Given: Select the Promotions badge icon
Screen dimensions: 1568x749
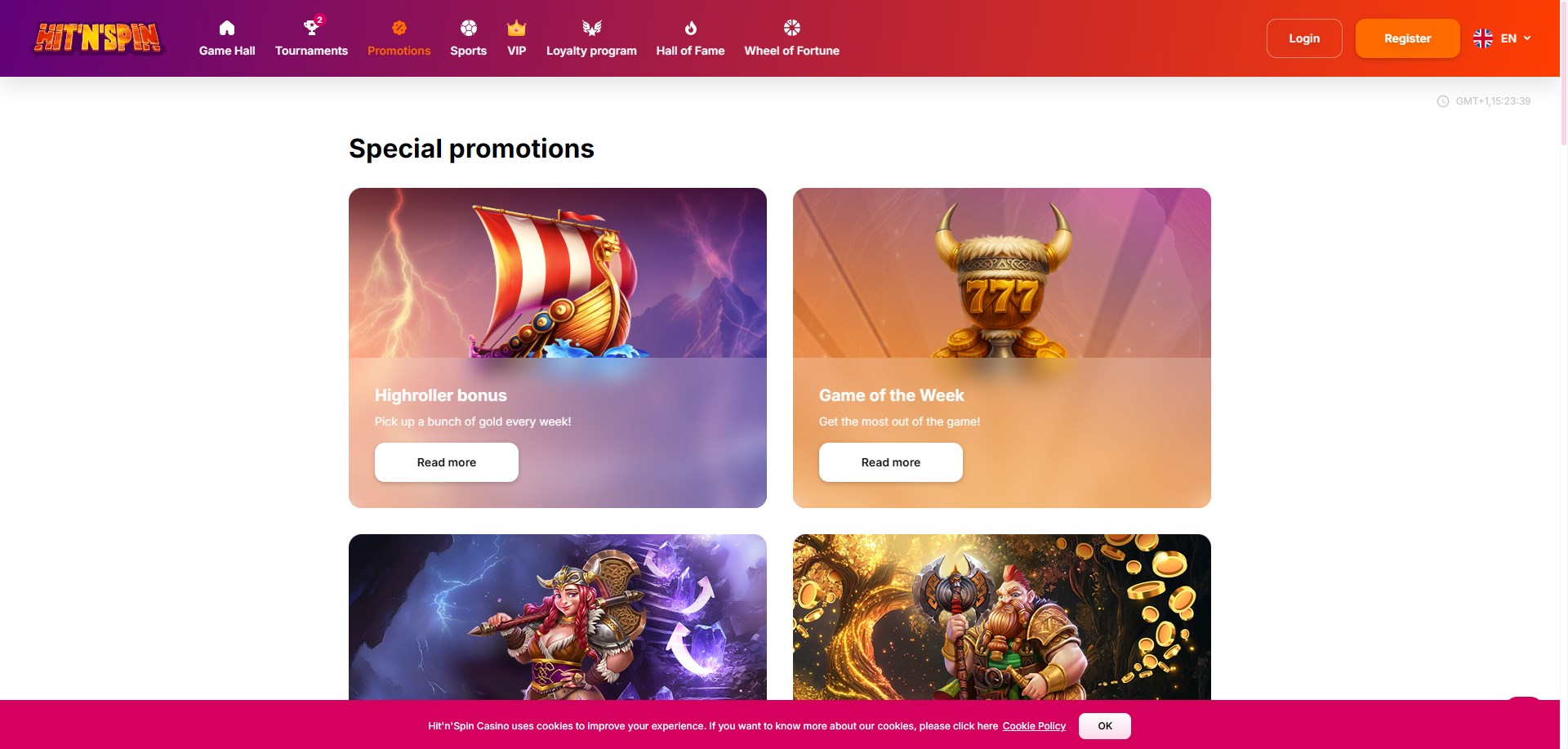Looking at the screenshot, I should (x=399, y=28).
